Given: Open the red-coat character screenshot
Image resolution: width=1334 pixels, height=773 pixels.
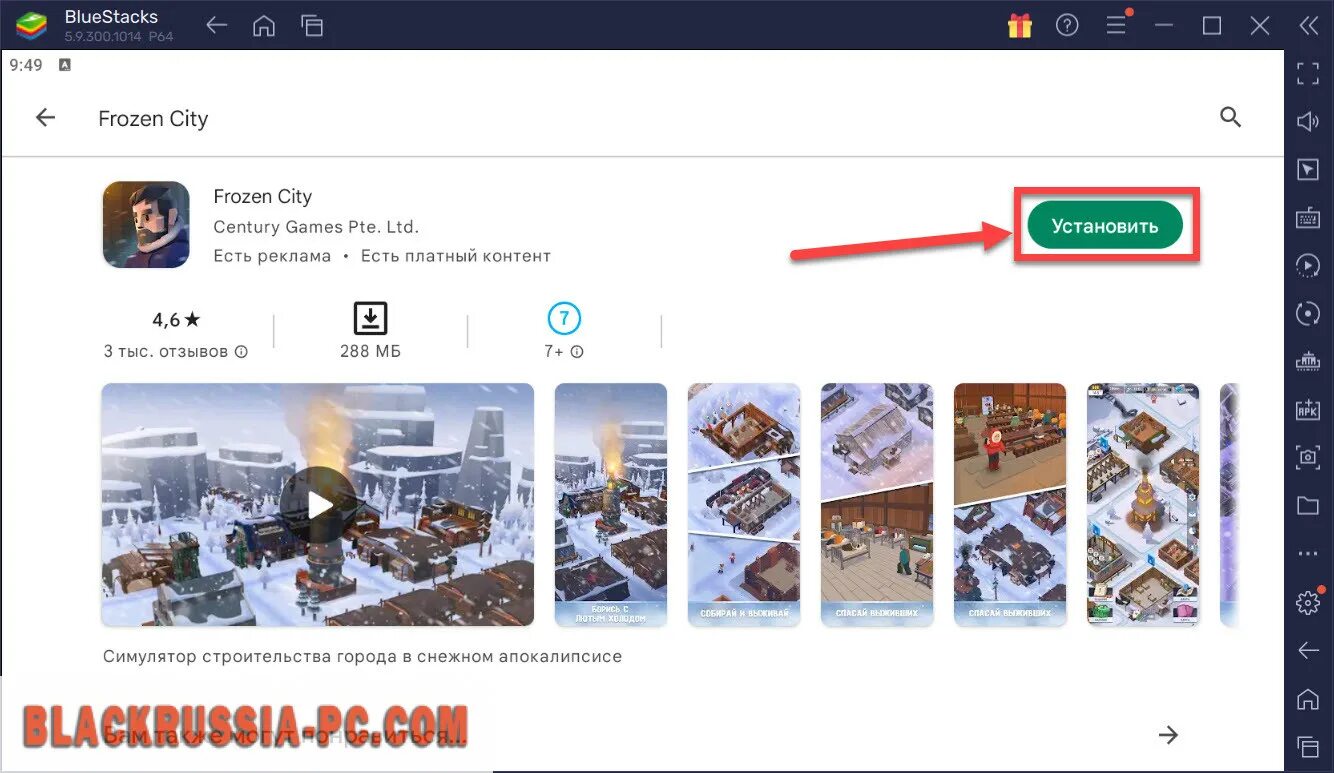Looking at the screenshot, I should 1010,505.
